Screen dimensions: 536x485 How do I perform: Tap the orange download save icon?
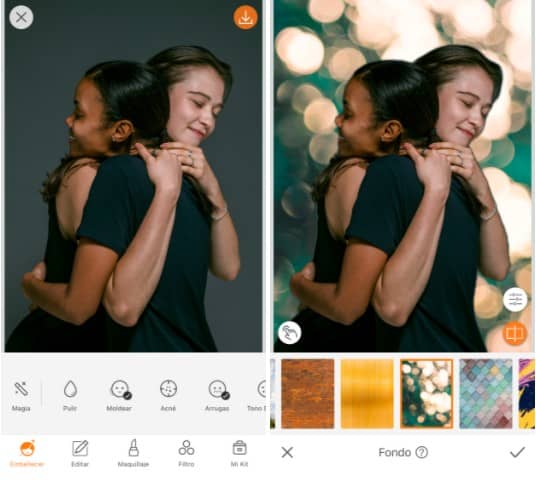pyautogui.click(x=245, y=17)
